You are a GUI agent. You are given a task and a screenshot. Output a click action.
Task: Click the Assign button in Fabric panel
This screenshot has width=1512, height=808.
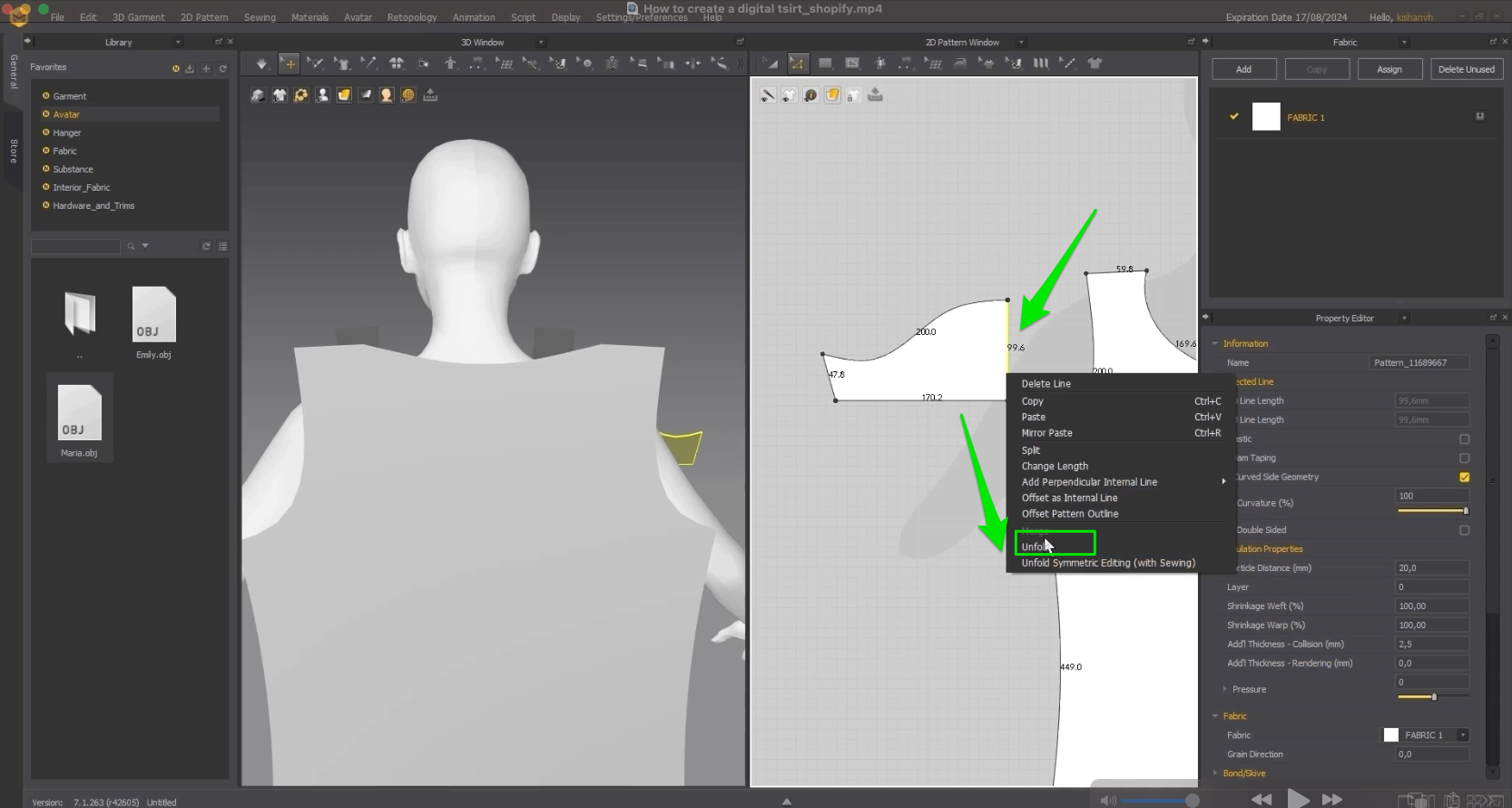click(x=1389, y=69)
